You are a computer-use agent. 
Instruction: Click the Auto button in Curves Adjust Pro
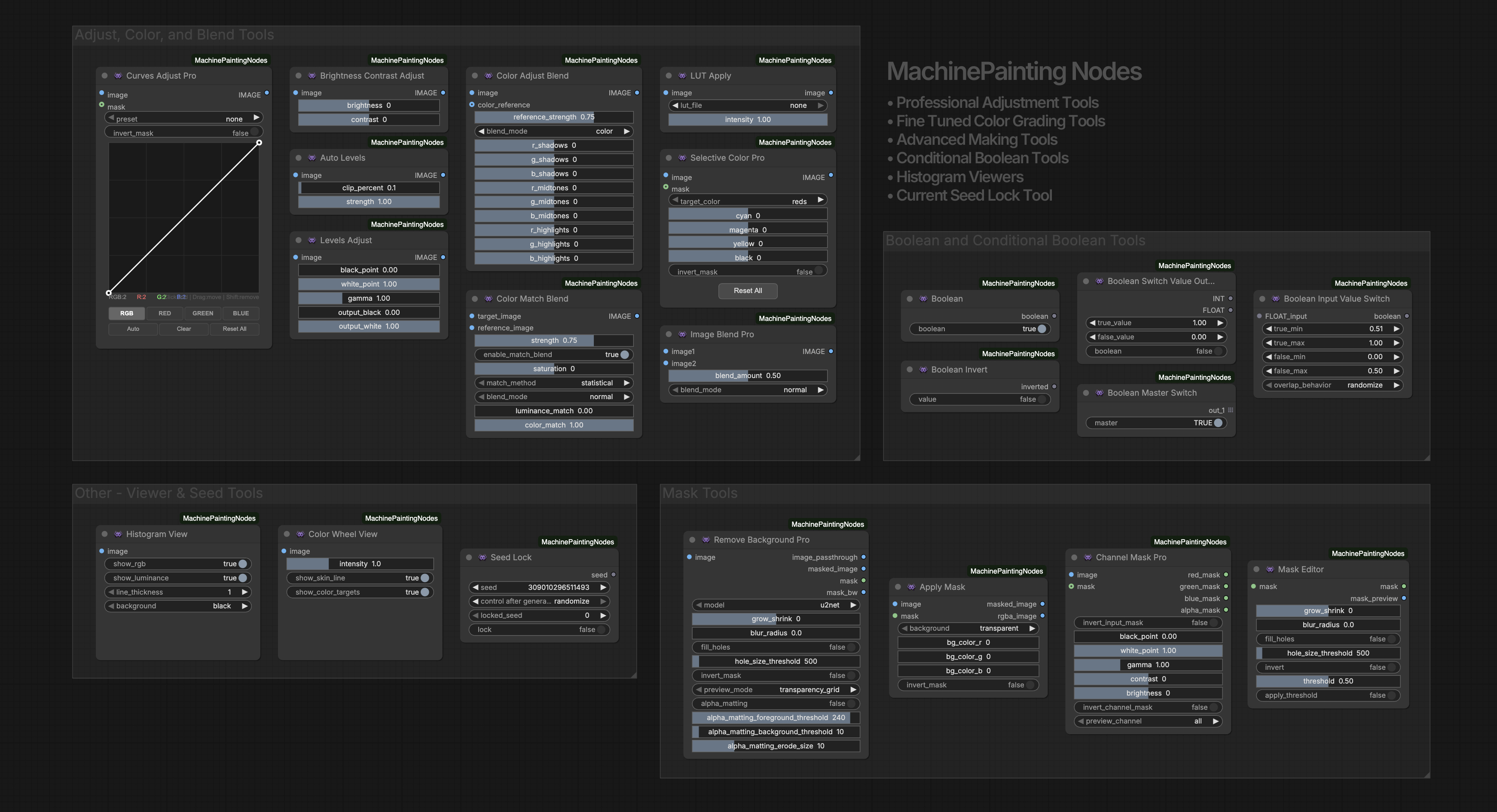pyautogui.click(x=133, y=329)
